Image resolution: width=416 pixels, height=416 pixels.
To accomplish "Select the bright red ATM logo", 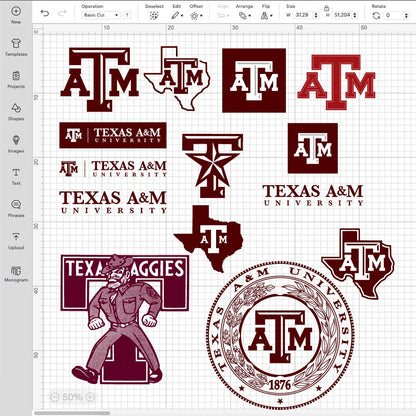I will coord(336,82).
